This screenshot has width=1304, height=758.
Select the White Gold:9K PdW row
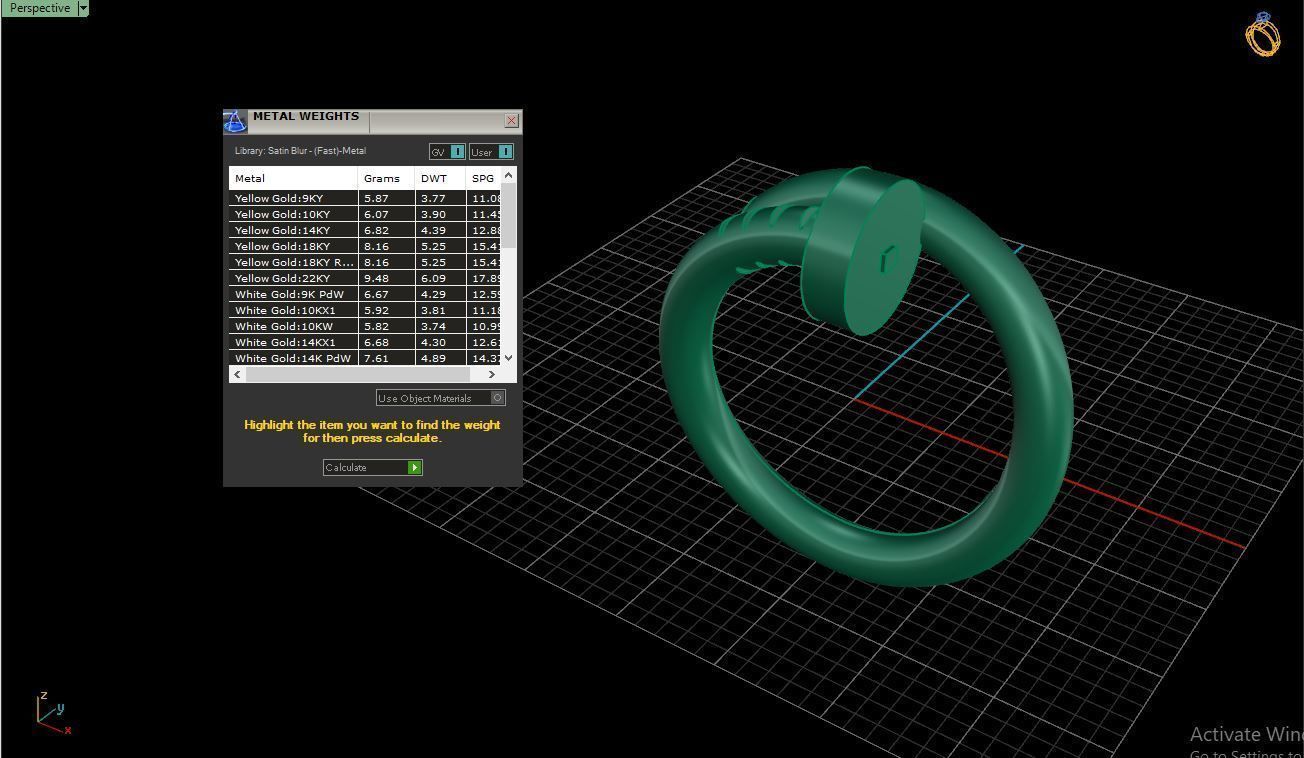(365, 294)
